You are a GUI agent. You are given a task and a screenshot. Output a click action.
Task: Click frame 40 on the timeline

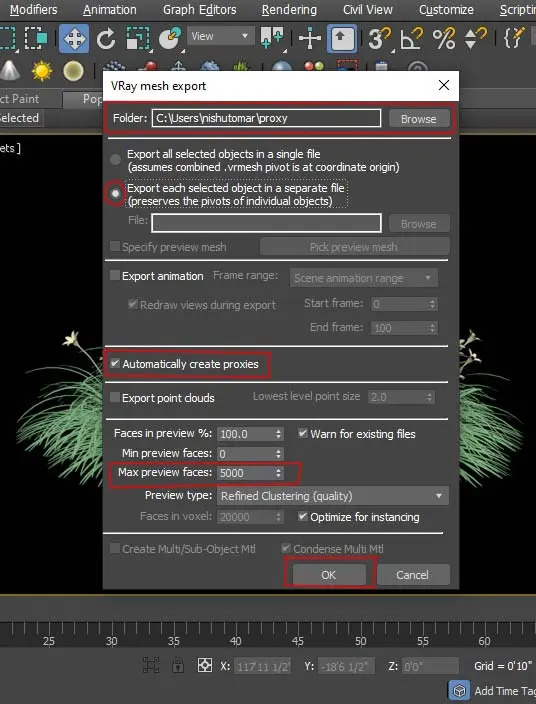click(236, 641)
